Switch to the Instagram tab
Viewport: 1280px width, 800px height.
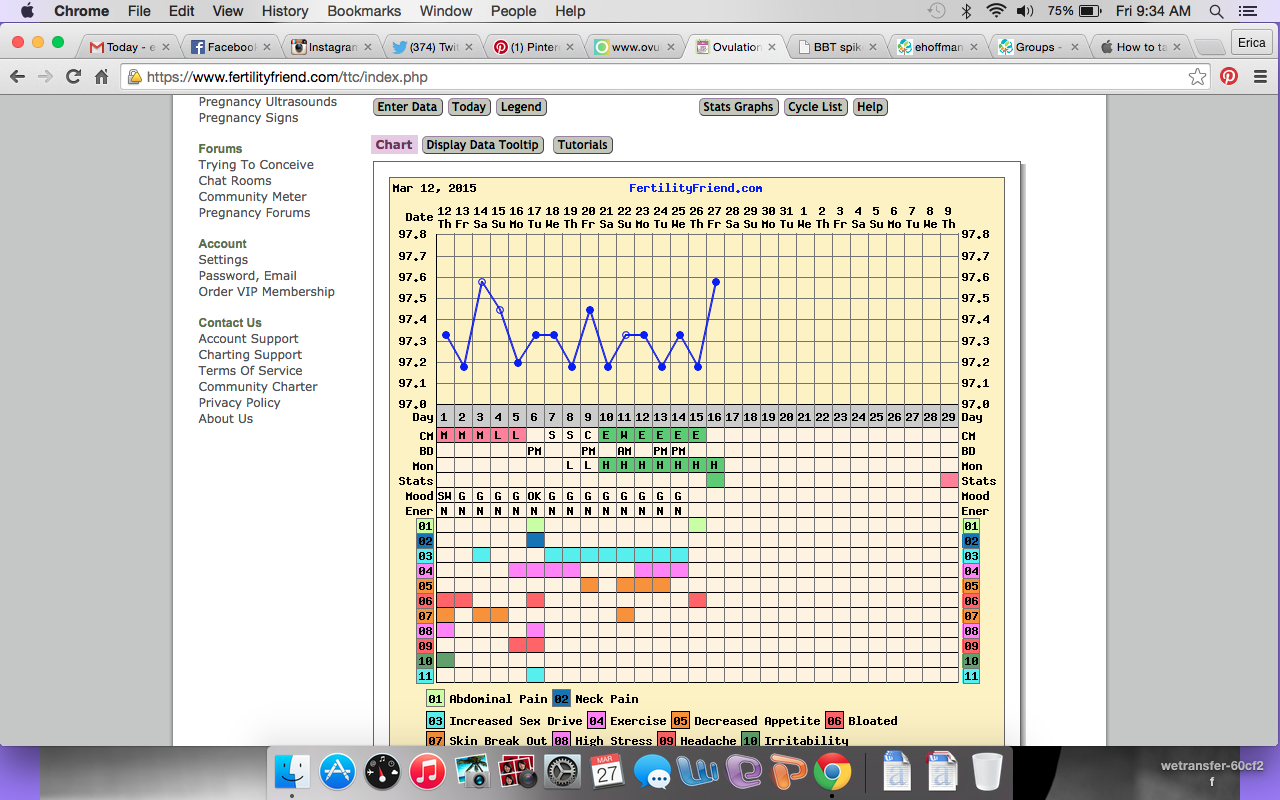pos(330,47)
